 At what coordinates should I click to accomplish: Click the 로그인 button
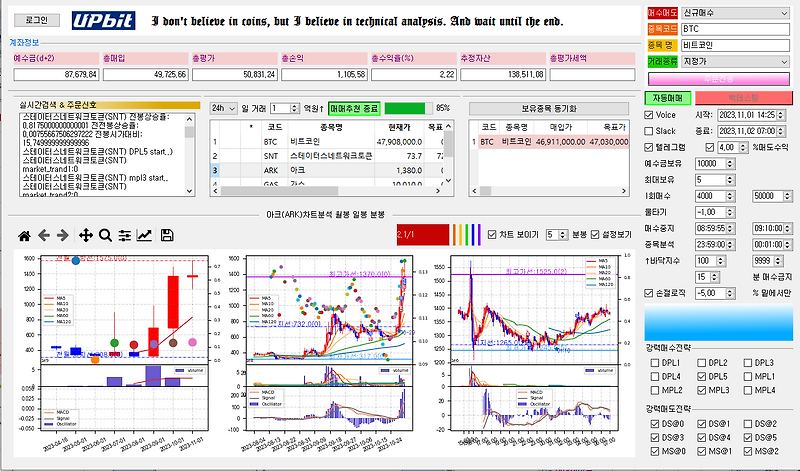37,20
